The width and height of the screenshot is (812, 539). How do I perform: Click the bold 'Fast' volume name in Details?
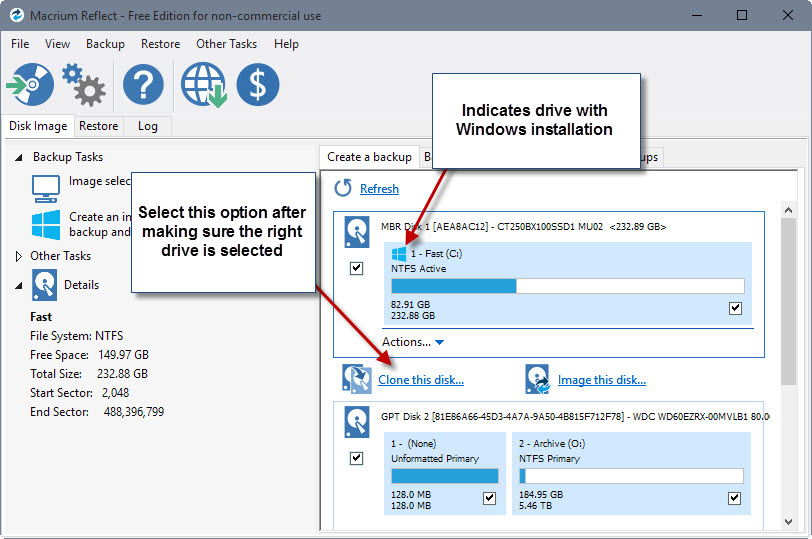click(x=41, y=317)
